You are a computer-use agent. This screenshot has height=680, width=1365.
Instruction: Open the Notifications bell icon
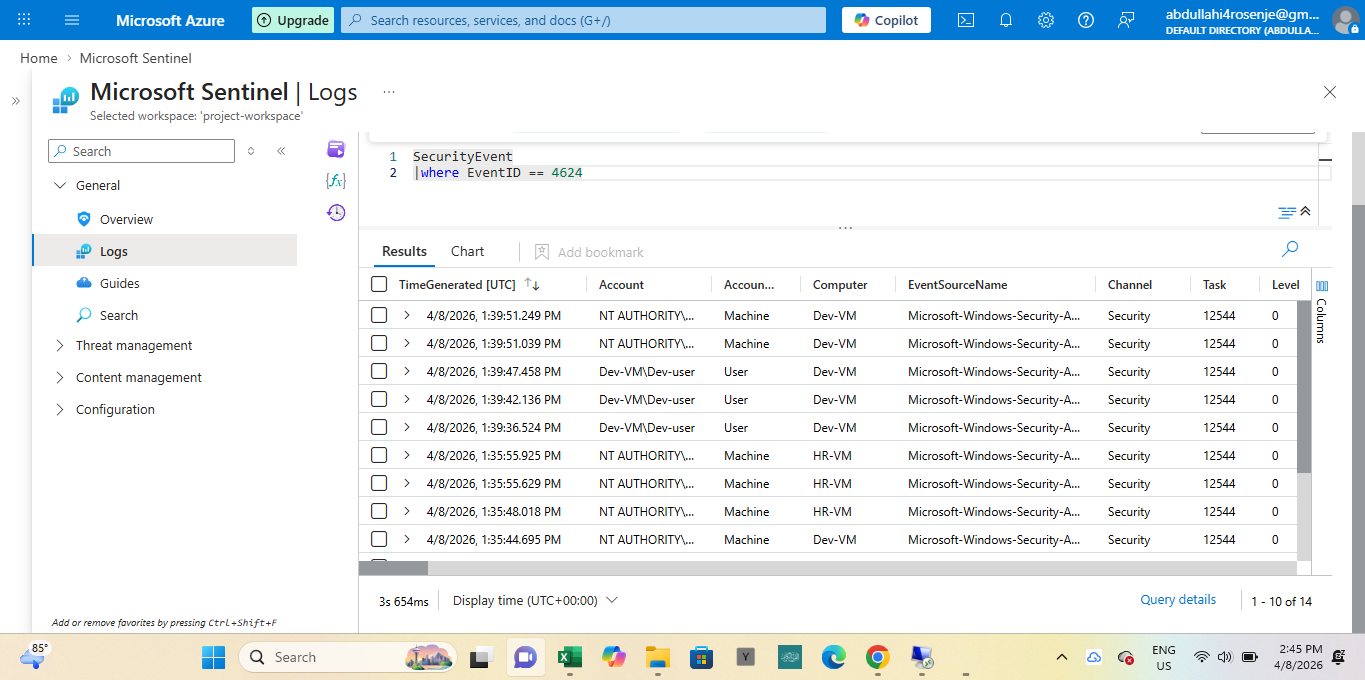tap(1006, 20)
